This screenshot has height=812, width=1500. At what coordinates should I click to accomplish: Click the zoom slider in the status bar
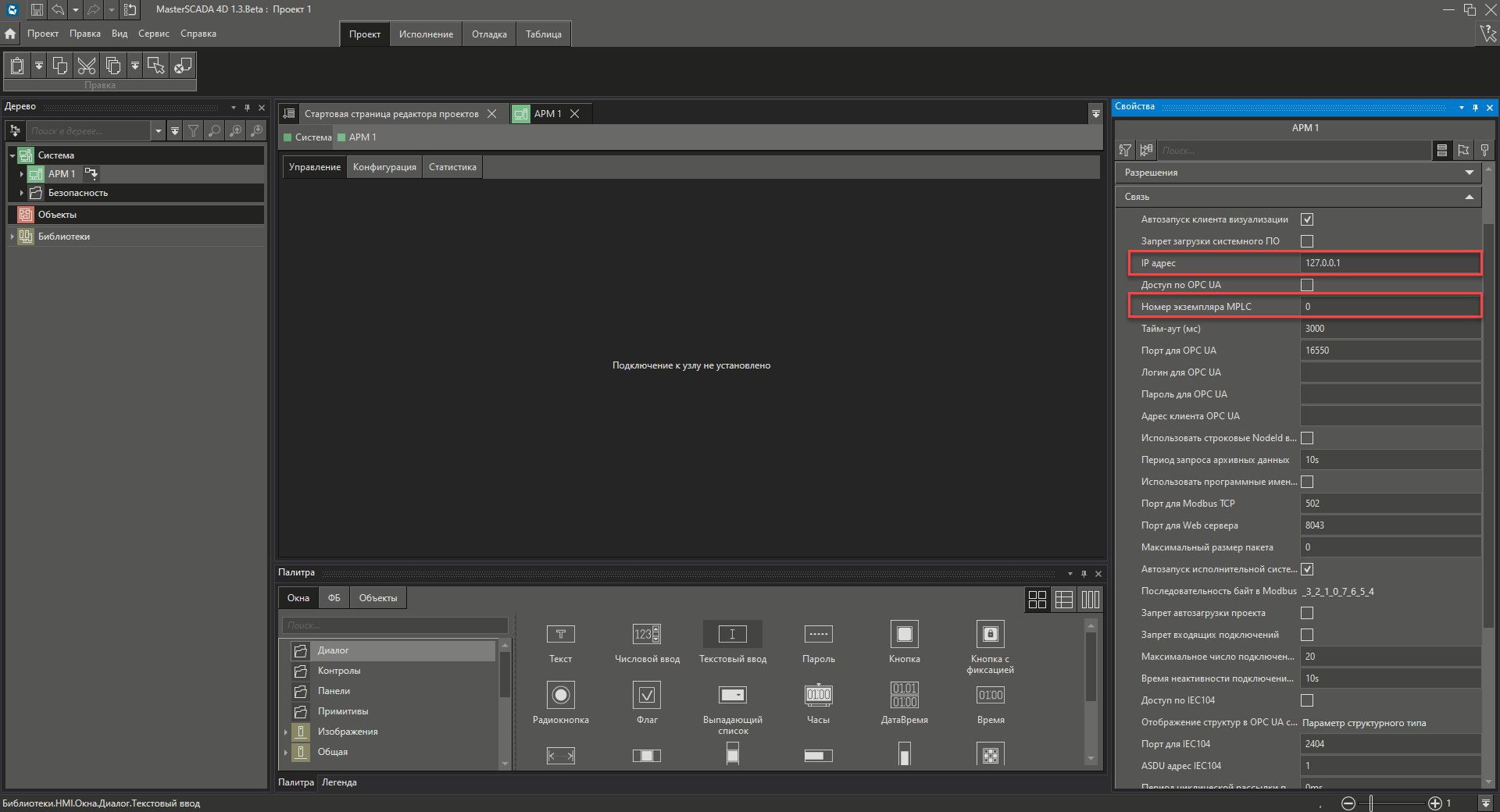(1371, 803)
